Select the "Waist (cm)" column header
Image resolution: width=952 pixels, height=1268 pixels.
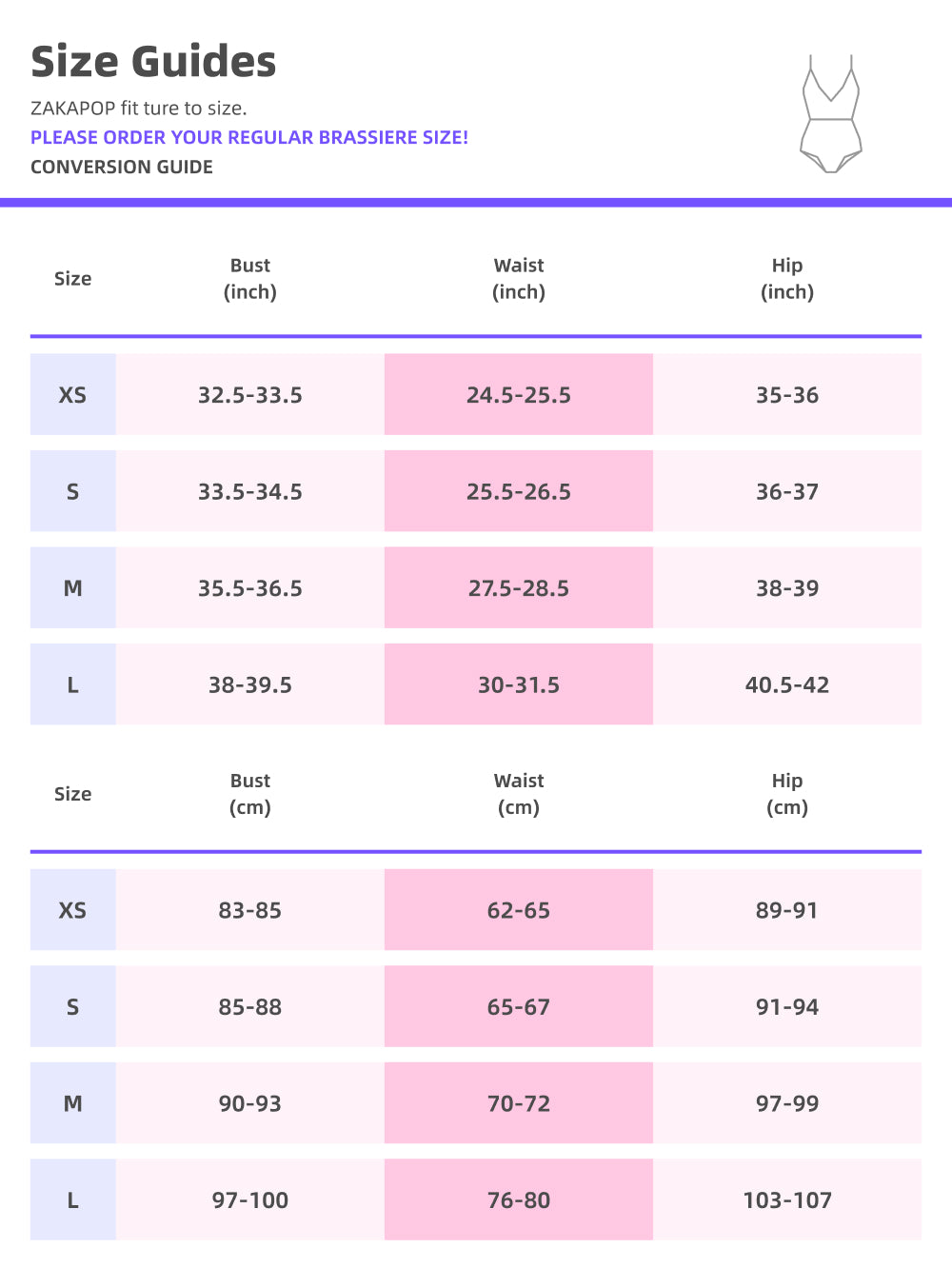[x=519, y=794]
